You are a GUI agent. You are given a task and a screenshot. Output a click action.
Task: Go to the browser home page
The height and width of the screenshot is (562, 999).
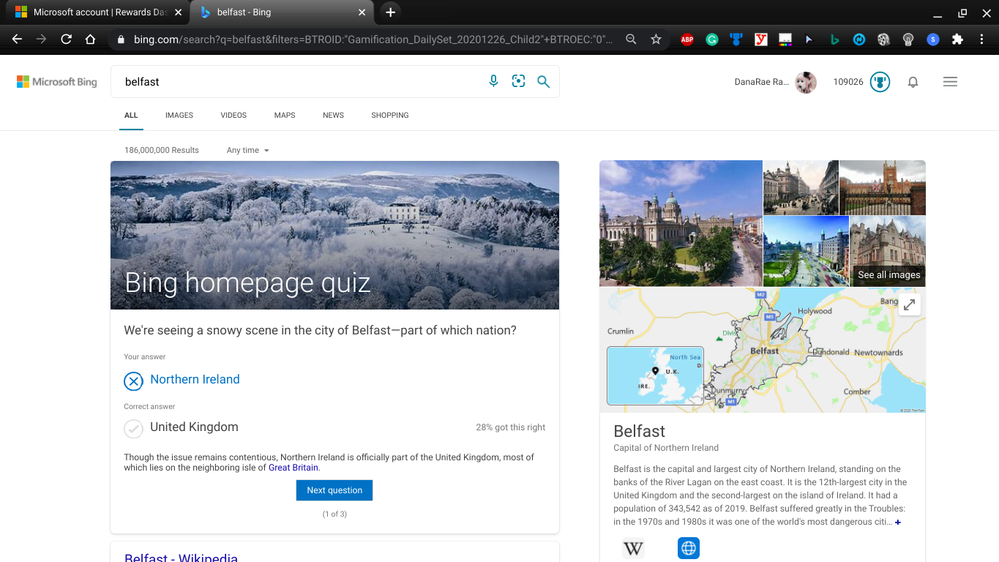coord(90,40)
